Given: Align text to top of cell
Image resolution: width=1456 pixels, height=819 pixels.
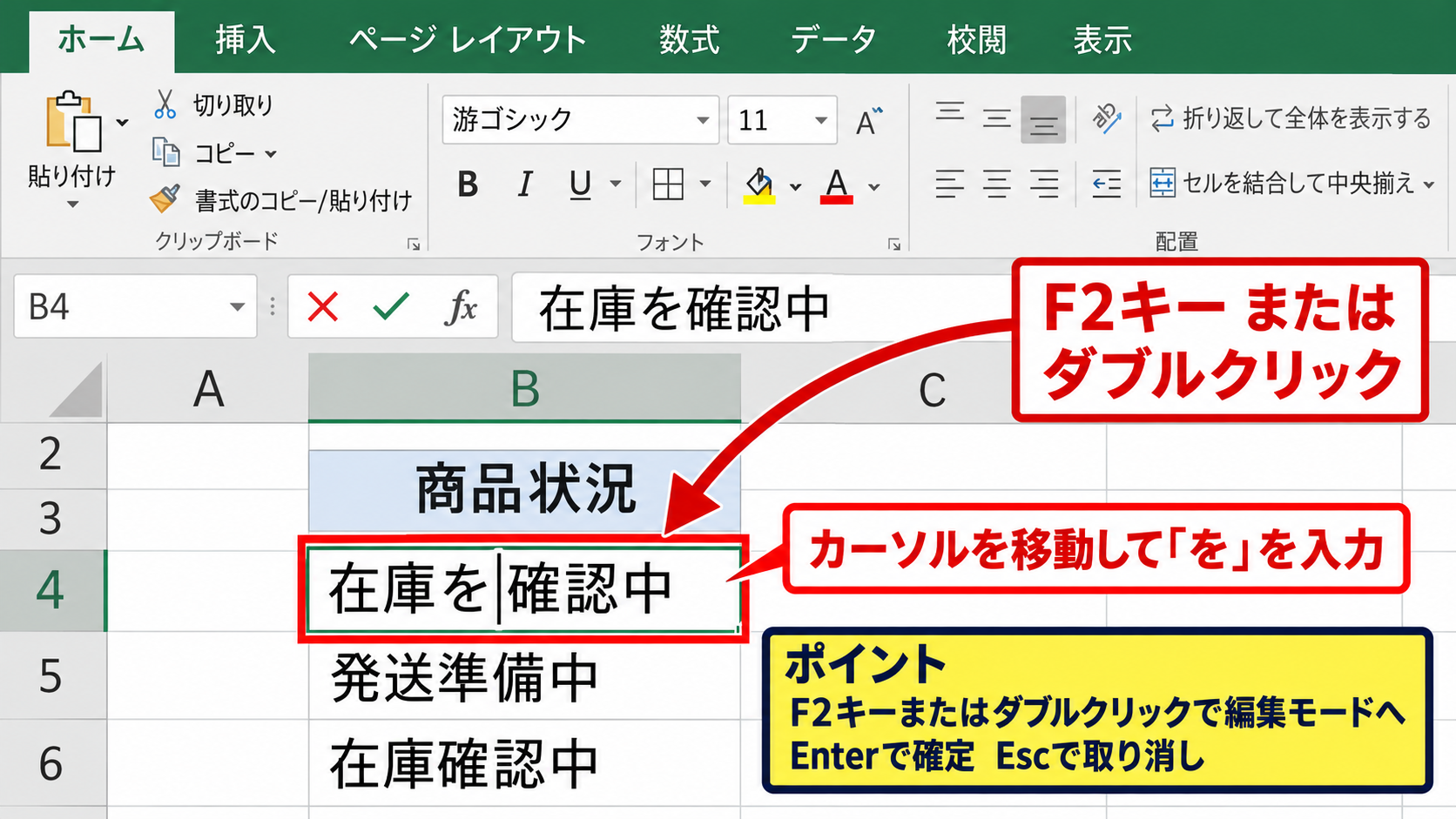Looking at the screenshot, I should coord(950,112).
